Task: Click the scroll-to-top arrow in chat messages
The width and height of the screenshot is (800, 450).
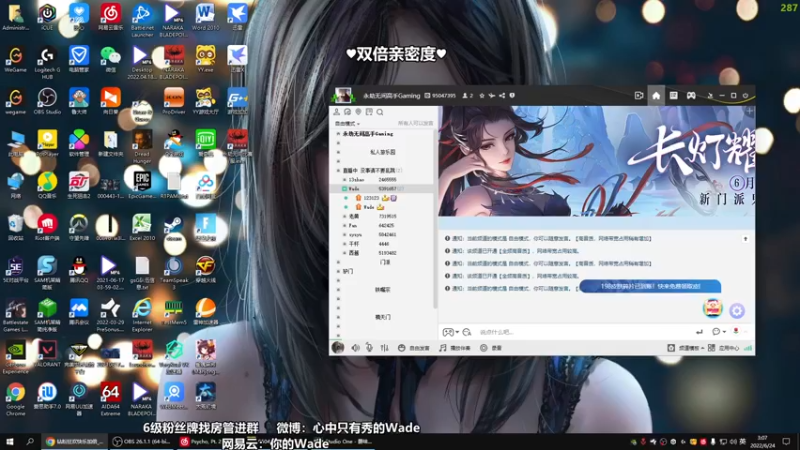Action: click(x=745, y=239)
